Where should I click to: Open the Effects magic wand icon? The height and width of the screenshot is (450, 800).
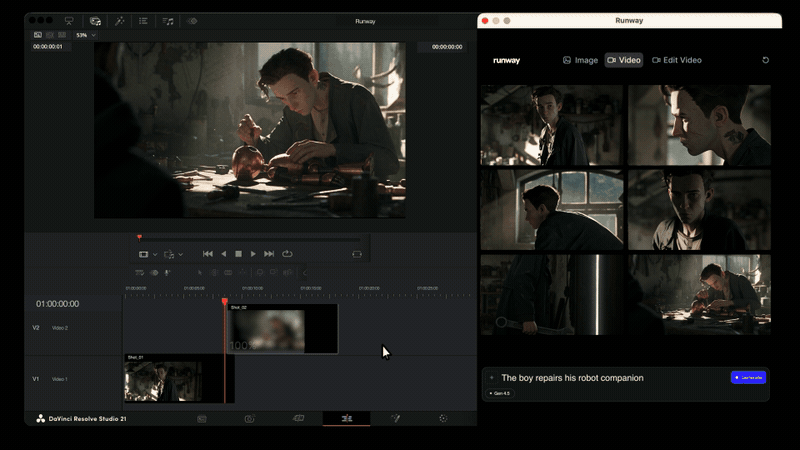coord(119,21)
